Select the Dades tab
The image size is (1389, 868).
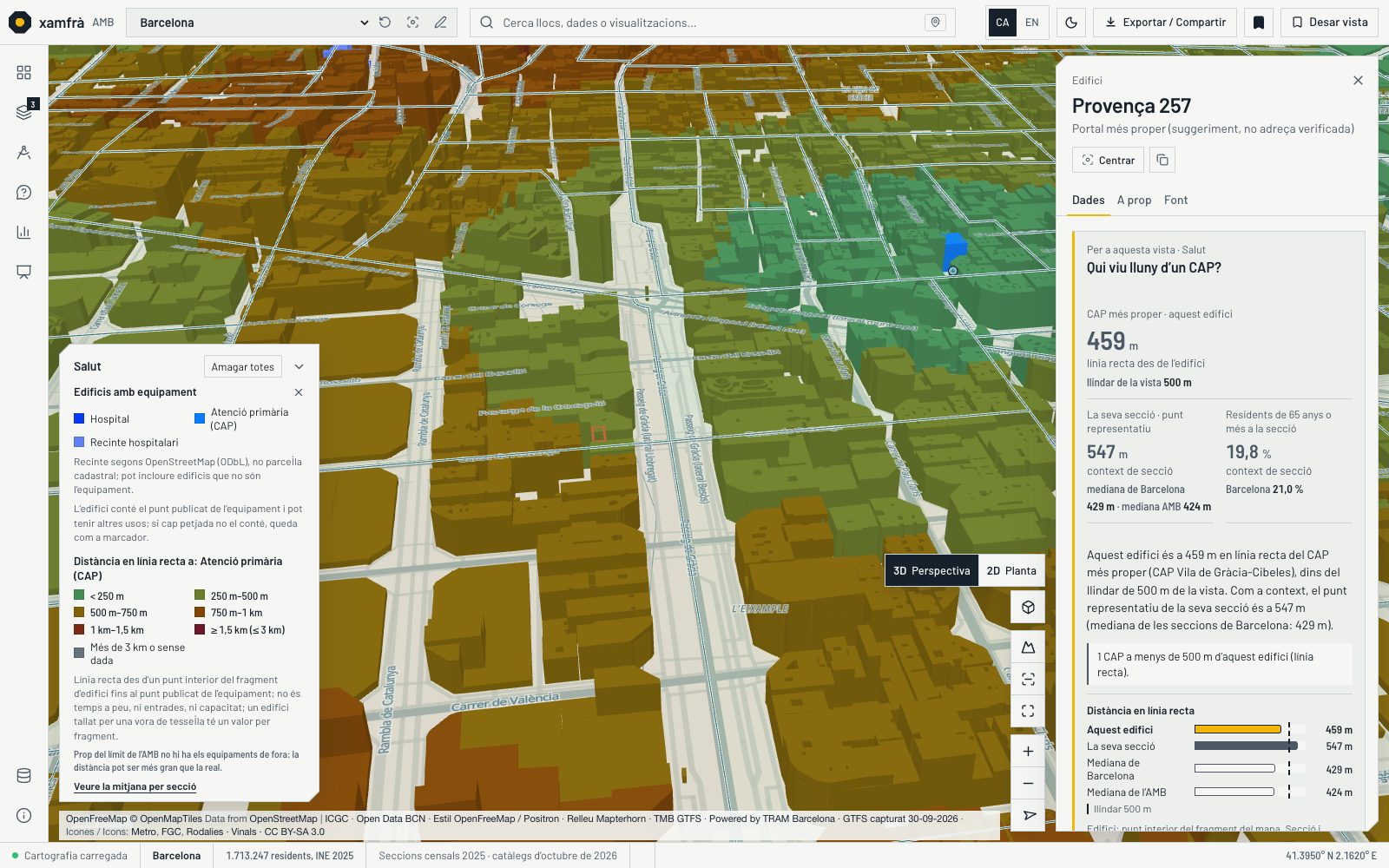[1088, 200]
